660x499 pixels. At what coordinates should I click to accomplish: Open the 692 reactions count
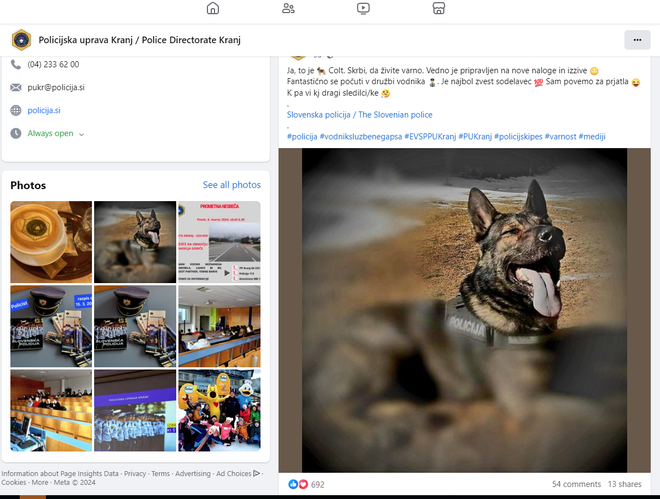(318, 485)
